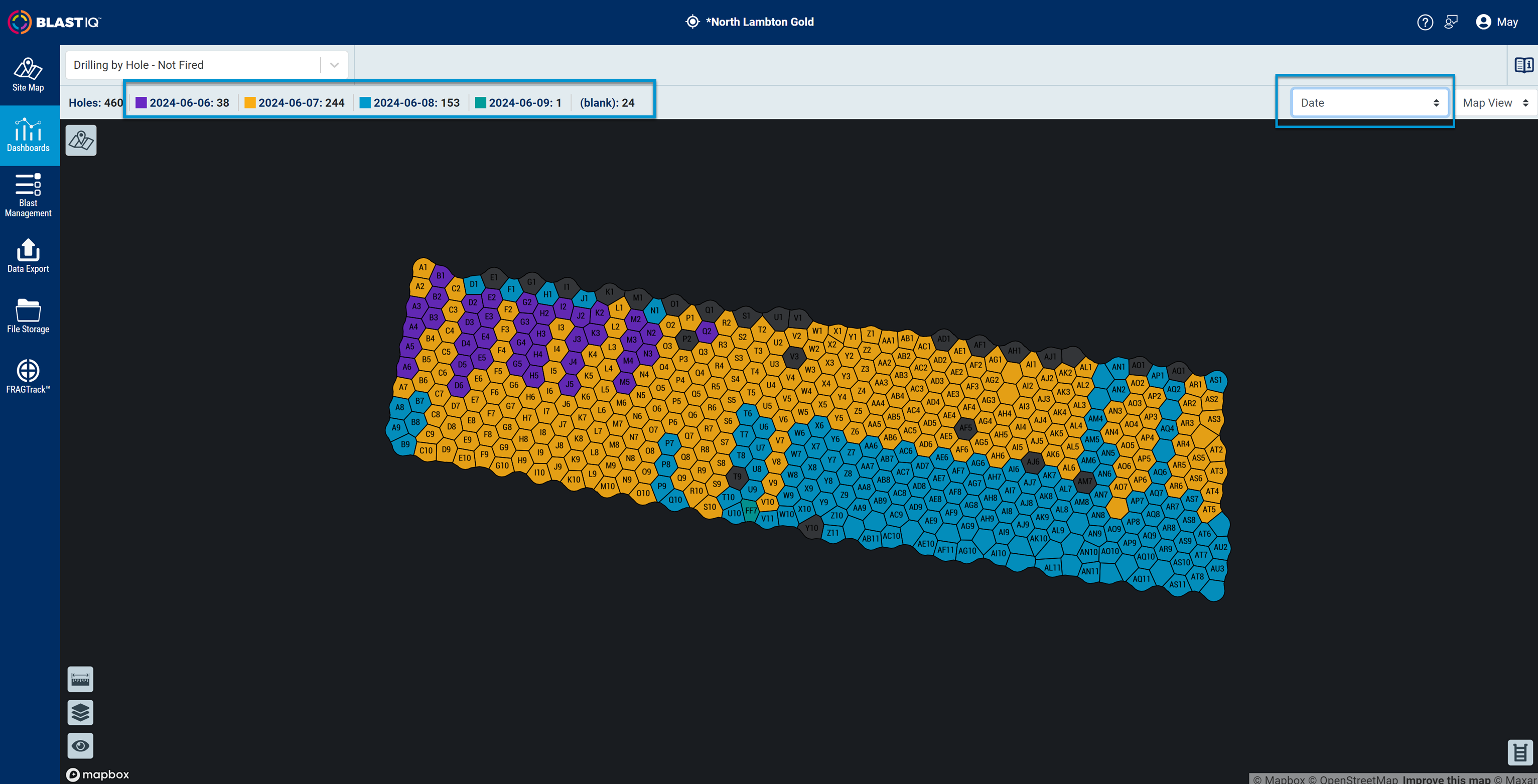Click the North Lambton Gold site title
This screenshot has height=784, width=1538.
(x=759, y=22)
